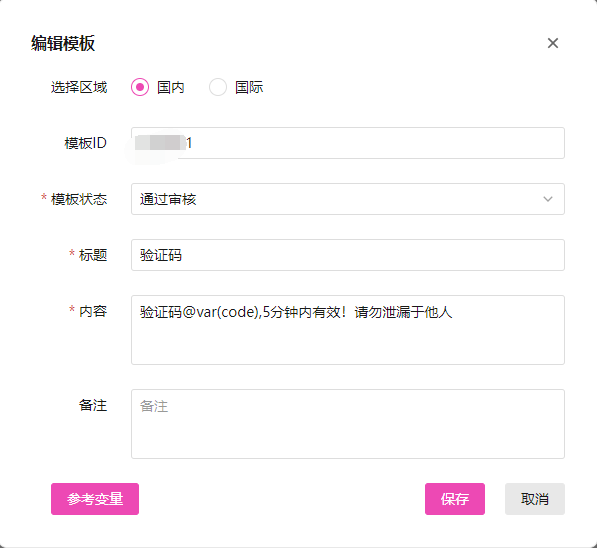Click the chevron arrow in 模板状态 select

click(548, 199)
